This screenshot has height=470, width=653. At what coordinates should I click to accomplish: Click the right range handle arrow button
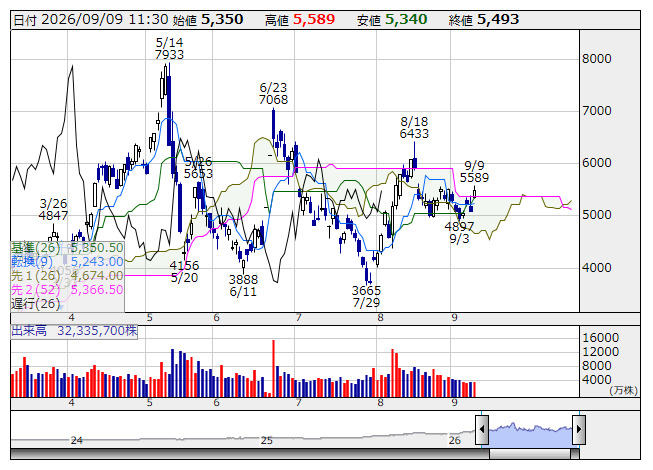pos(579,429)
